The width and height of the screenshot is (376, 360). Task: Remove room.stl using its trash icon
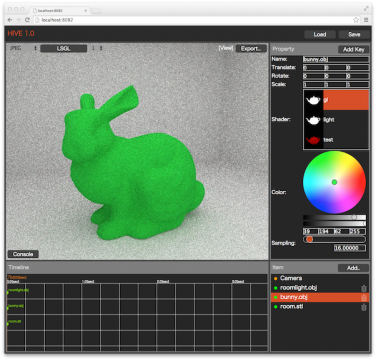click(x=364, y=307)
